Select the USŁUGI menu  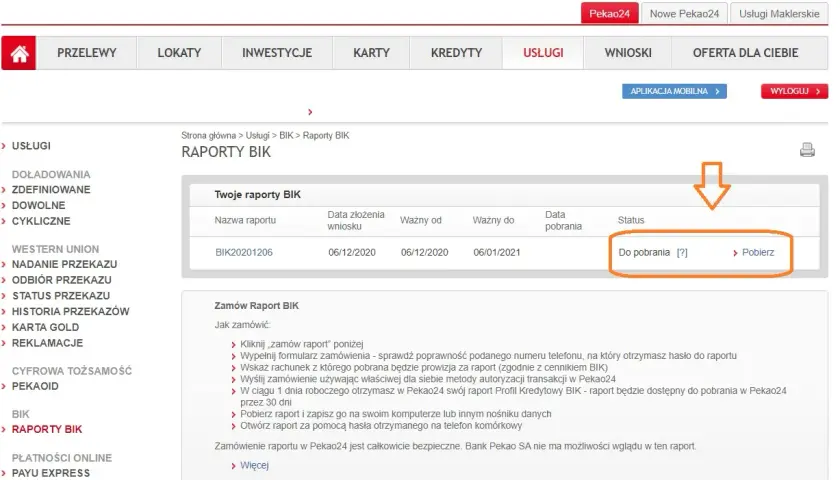click(x=543, y=53)
